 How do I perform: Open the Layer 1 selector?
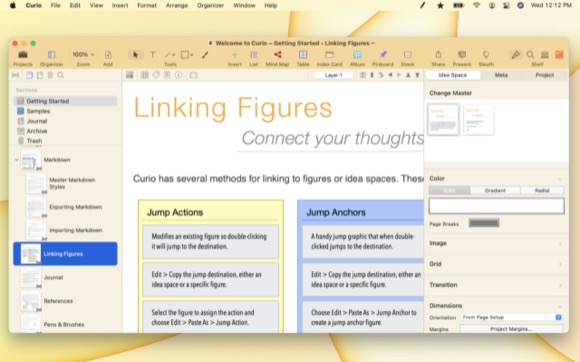[x=334, y=75]
